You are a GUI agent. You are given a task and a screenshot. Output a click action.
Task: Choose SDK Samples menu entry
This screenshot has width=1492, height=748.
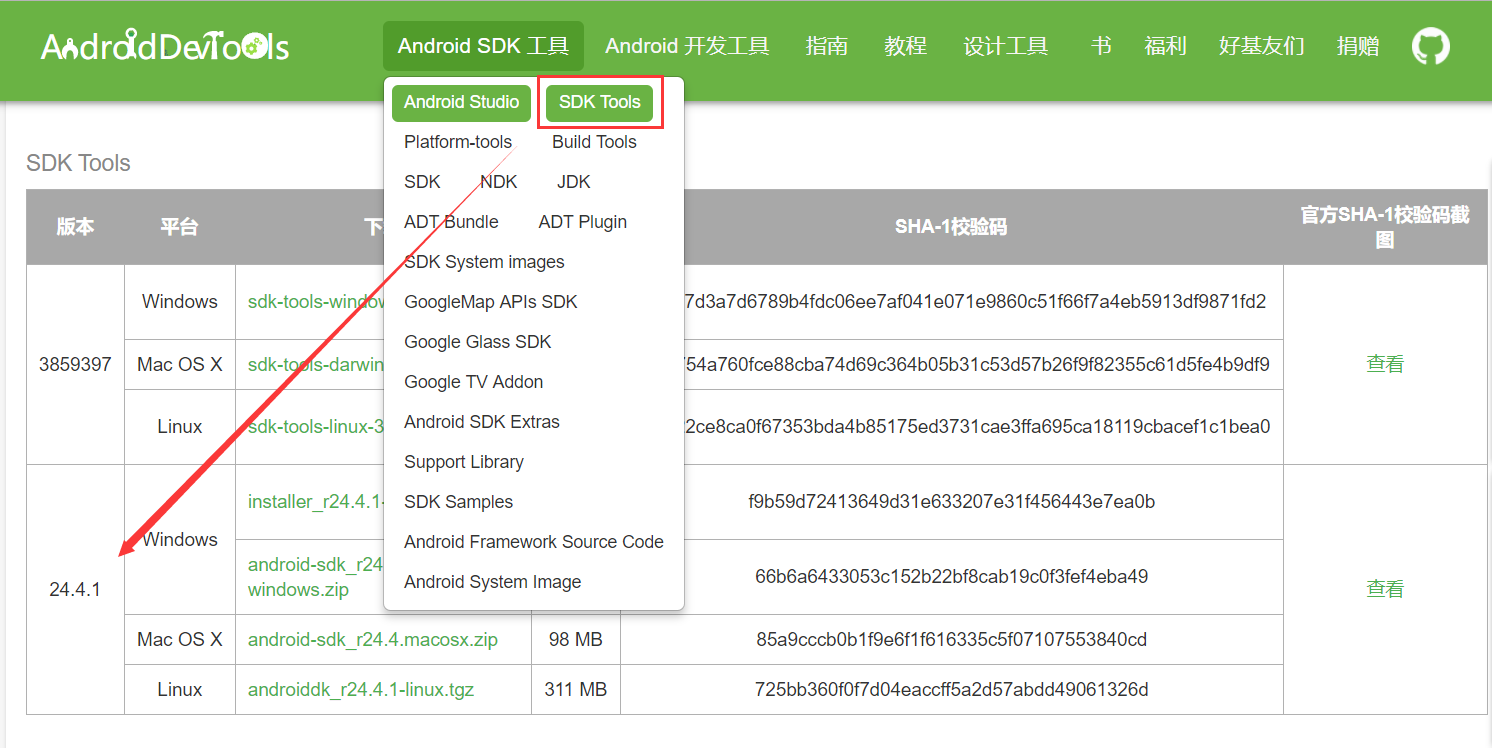tap(458, 502)
